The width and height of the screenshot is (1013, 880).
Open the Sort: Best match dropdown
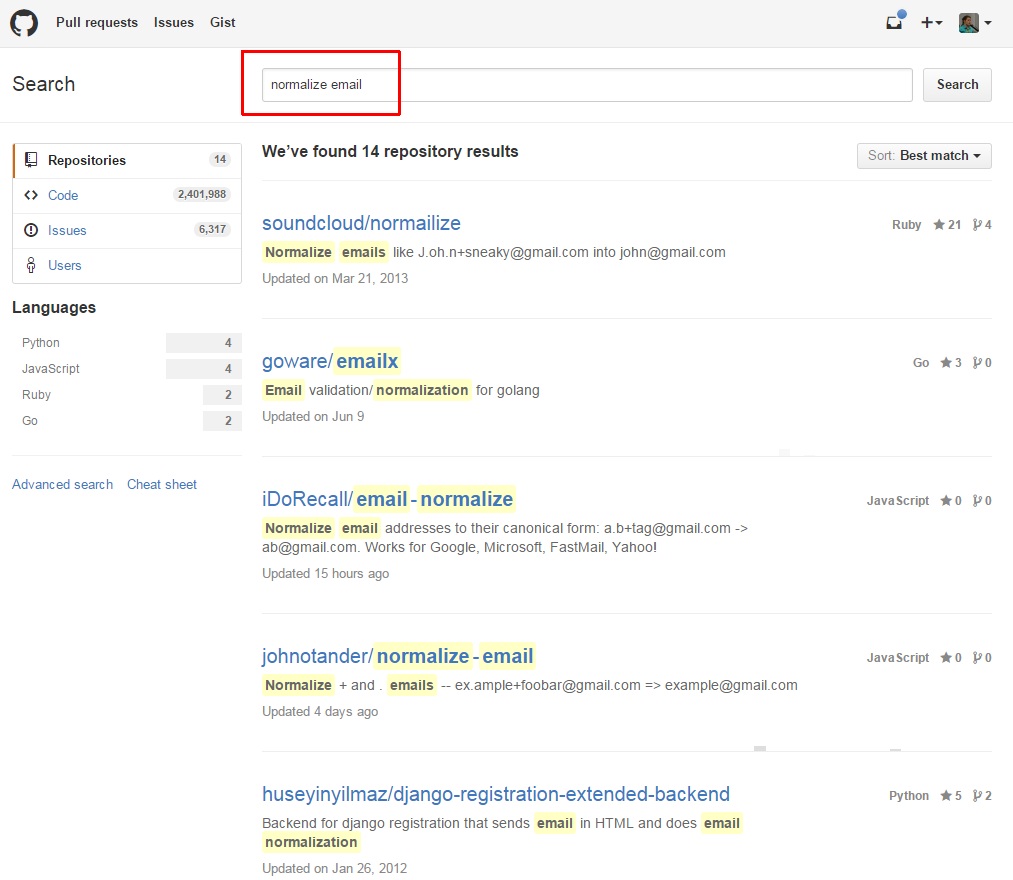(x=924, y=156)
